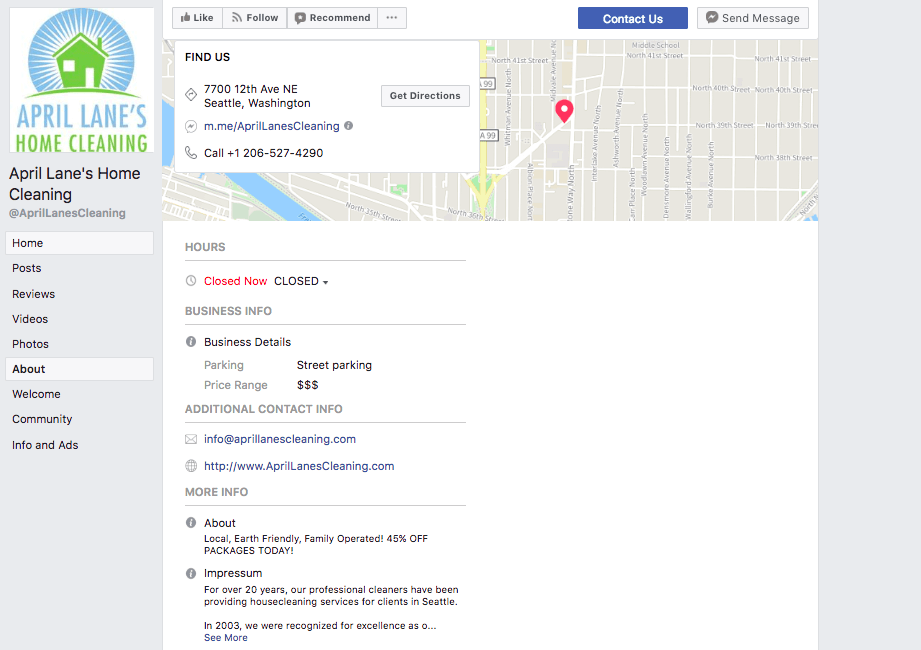
Task: Click the Messenger icon on Send Message
Action: 712,18
